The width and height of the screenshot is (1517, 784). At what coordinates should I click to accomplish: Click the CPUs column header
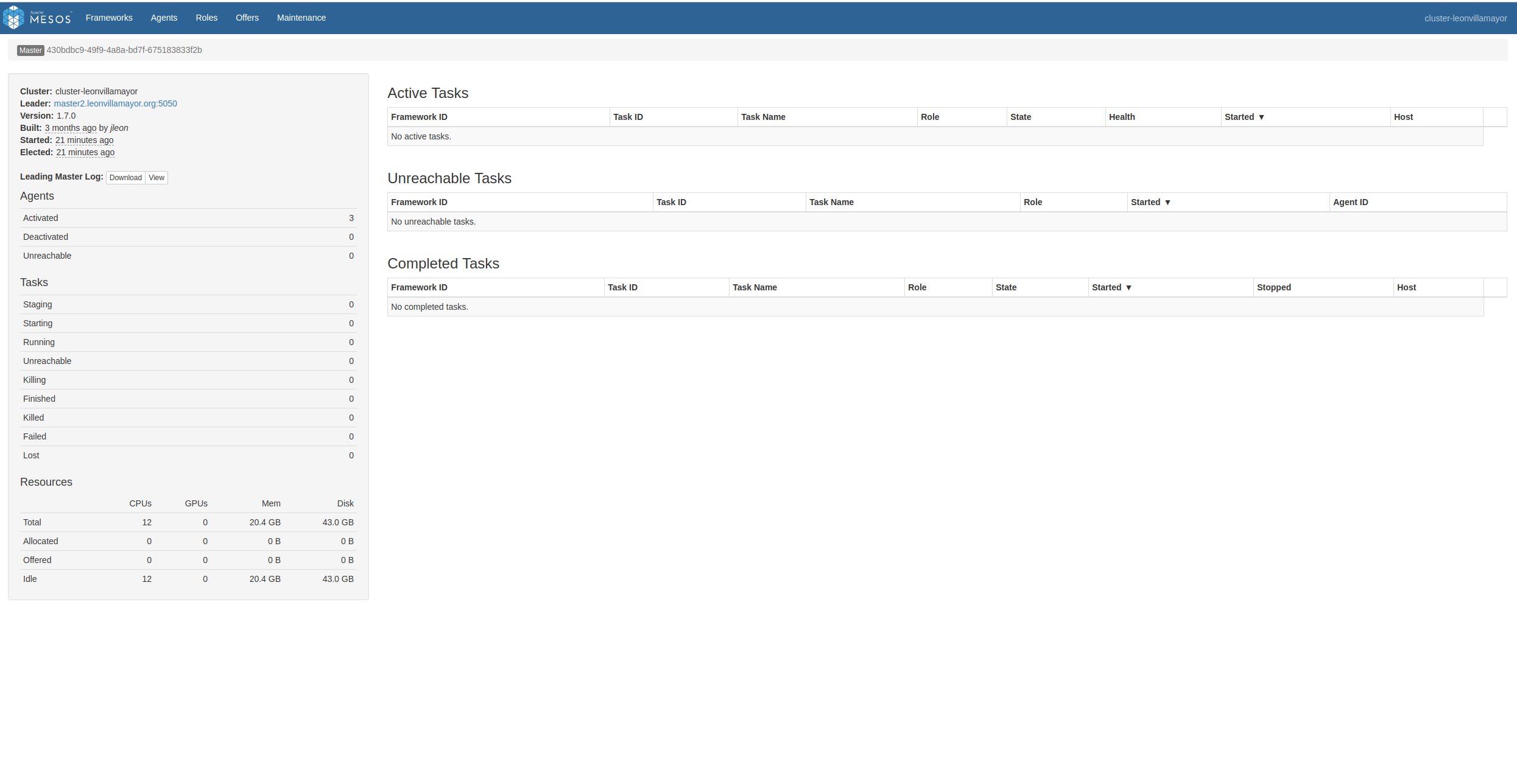pyautogui.click(x=140, y=503)
